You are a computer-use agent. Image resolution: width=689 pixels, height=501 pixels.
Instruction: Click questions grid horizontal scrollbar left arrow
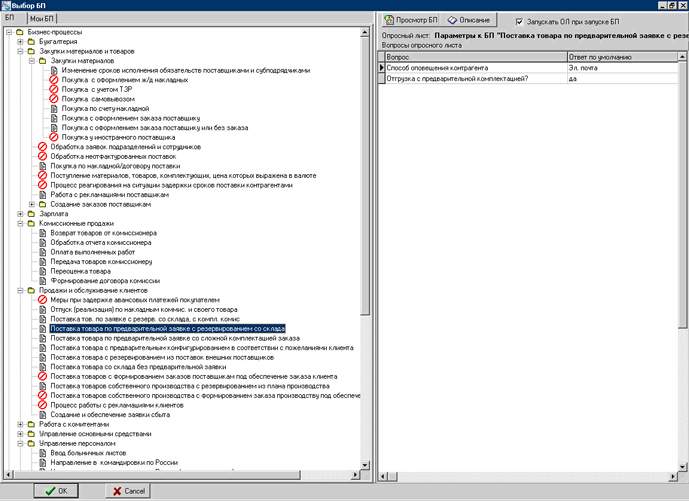coord(383,476)
